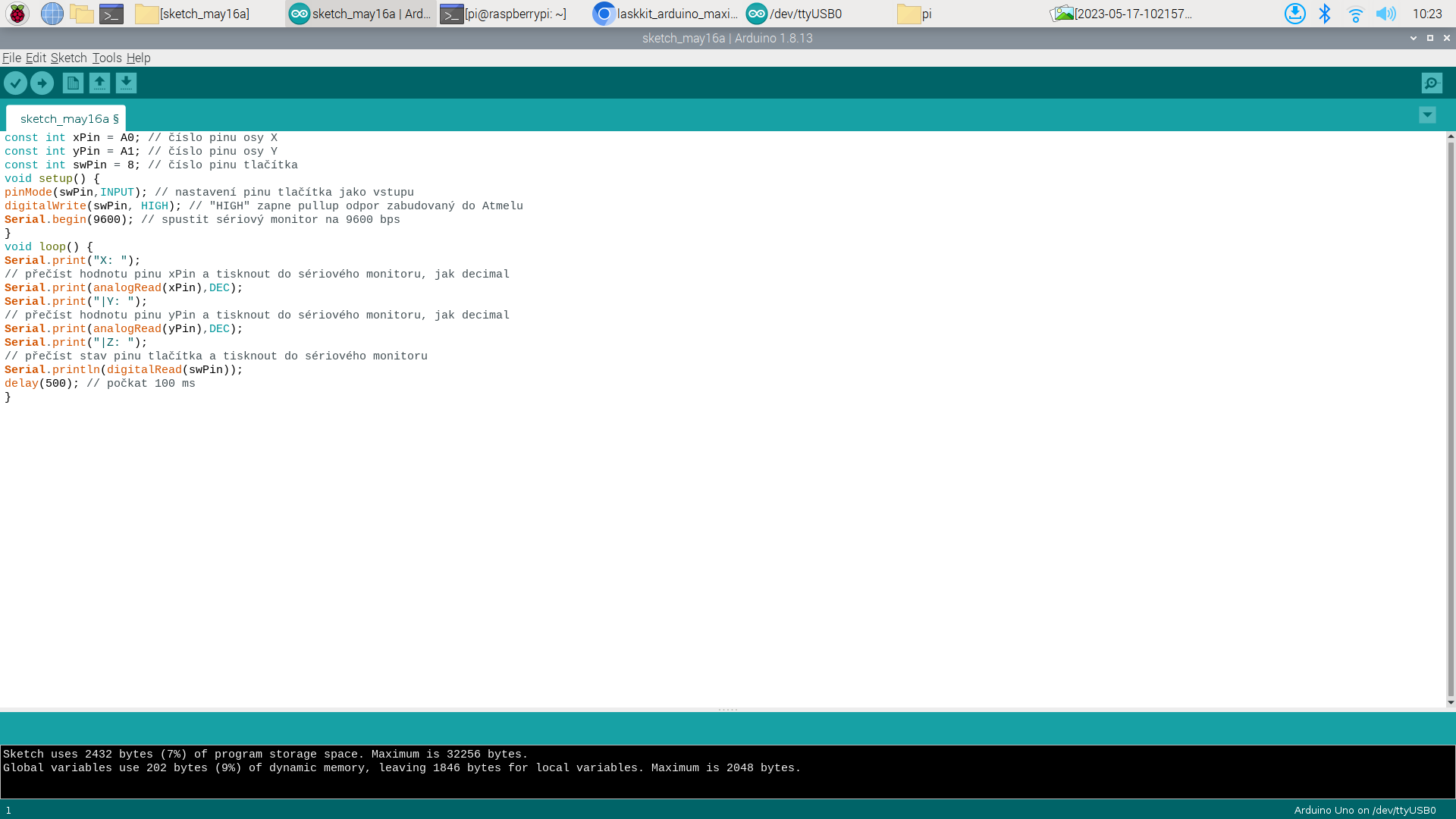Click the 'pinMode(swPin,INPUT);' line
The width and height of the screenshot is (1456, 819).
209,193
